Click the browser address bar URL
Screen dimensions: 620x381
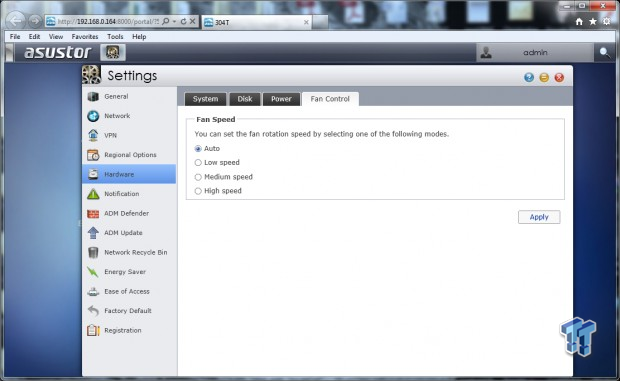click(108, 21)
